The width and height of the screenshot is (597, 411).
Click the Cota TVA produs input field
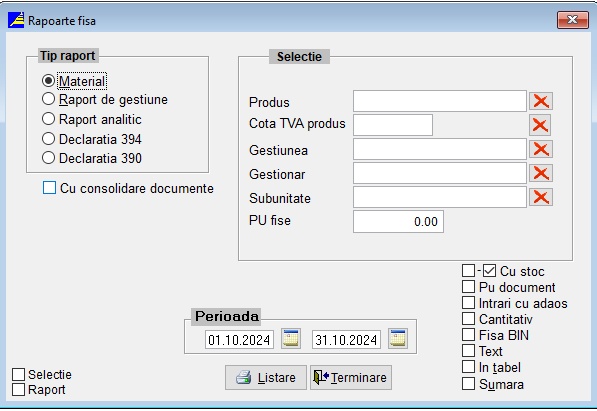393,125
